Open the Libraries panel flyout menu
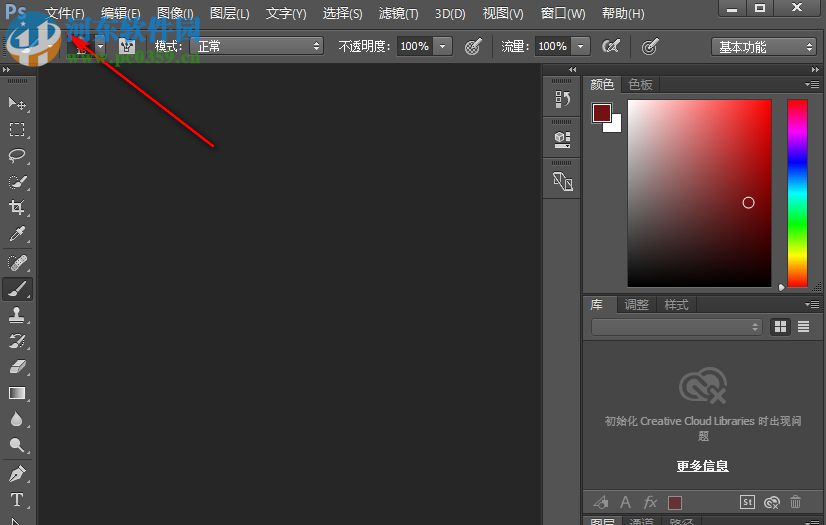 point(812,304)
